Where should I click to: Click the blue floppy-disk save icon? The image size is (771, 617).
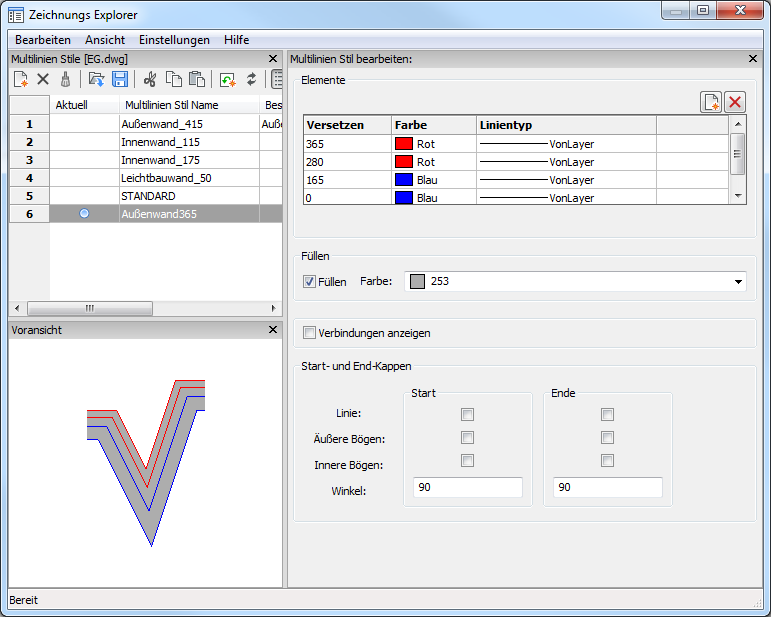(x=120, y=79)
